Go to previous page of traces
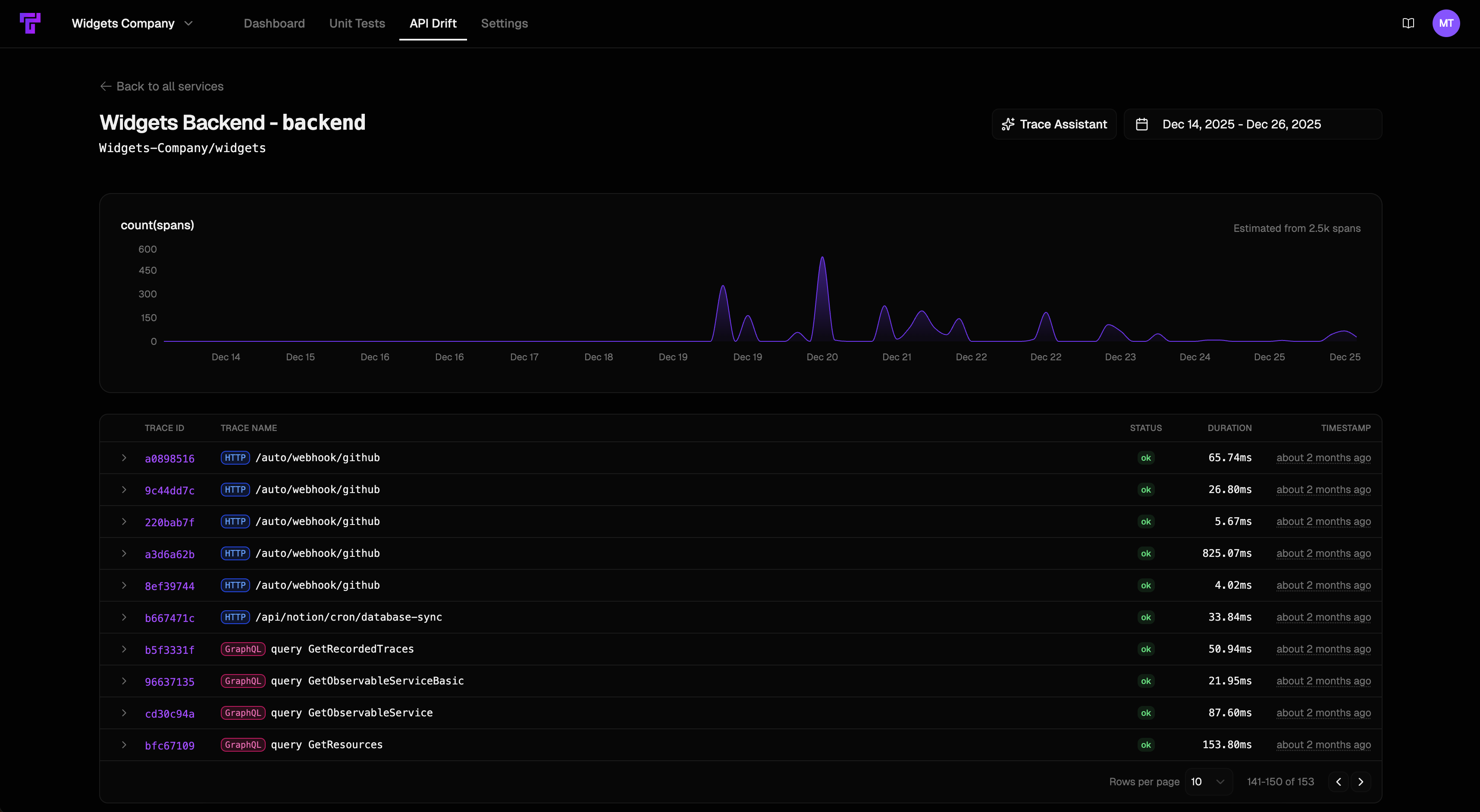Image resolution: width=1480 pixels, height=812 pixels. (x=1338, y=781)
